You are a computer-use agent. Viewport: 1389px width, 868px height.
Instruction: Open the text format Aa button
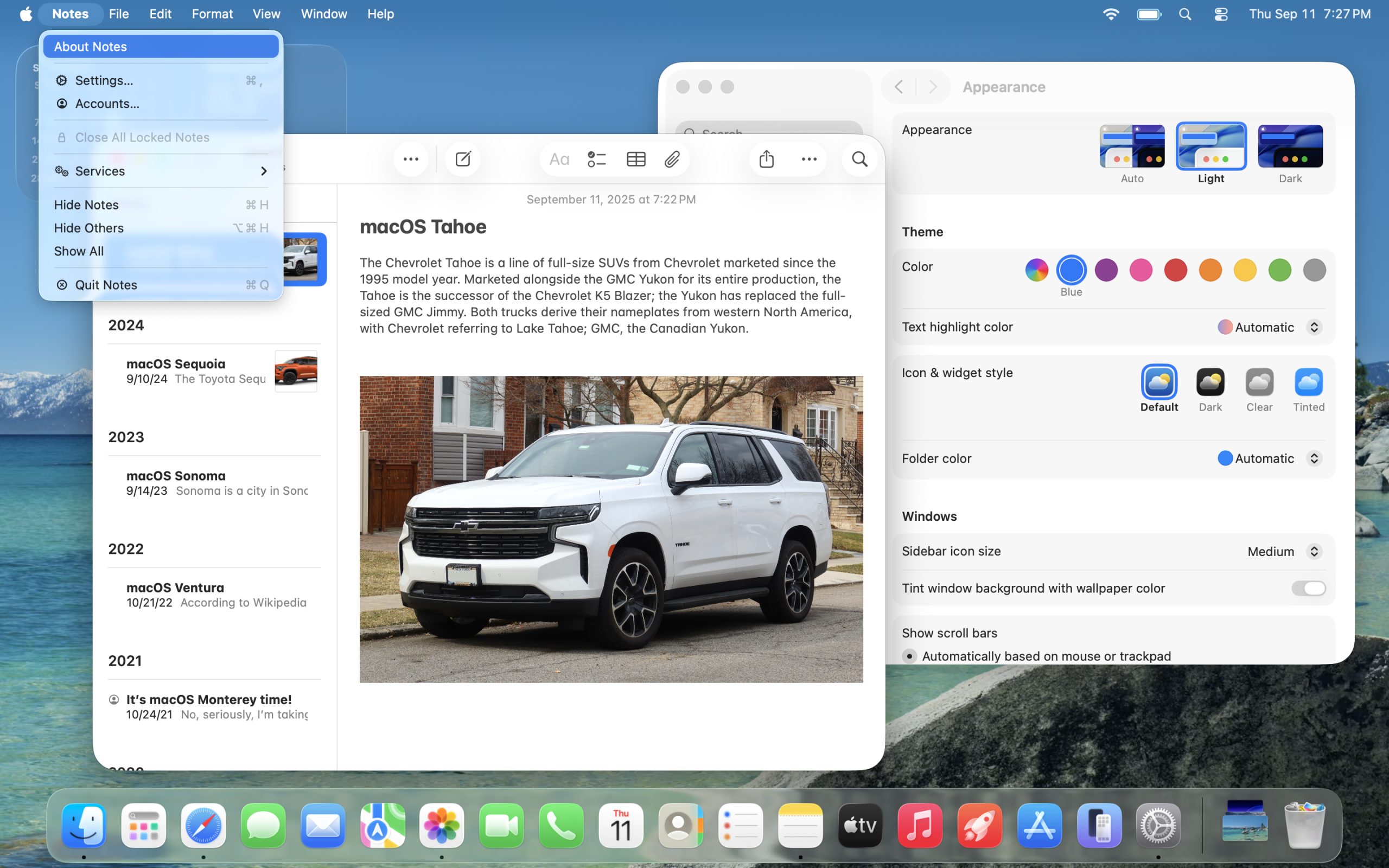[558, 159]
